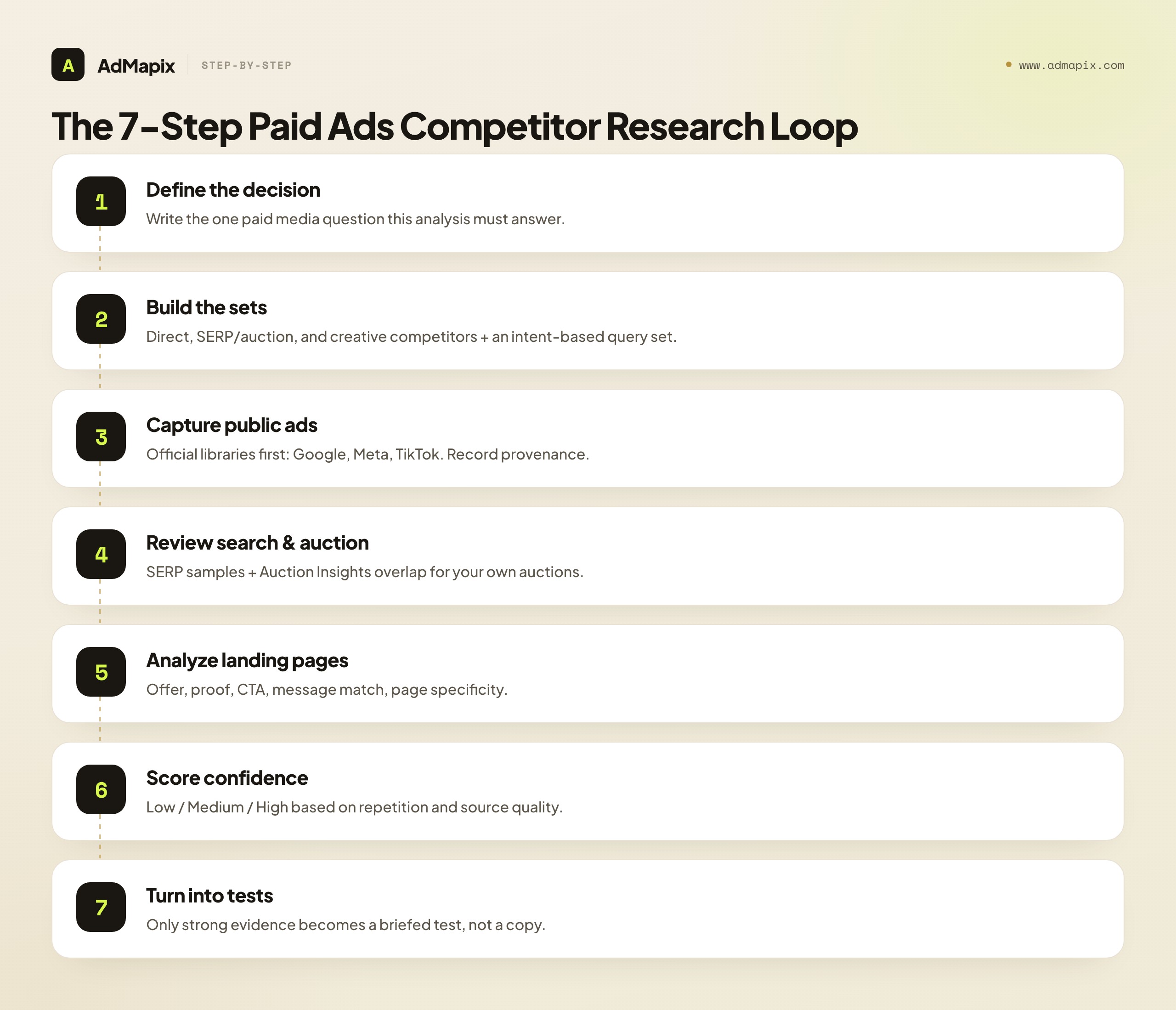Viewport: 1176px width, 1010px height.
Task: Open the www.admapix.com link
Action: (x=1071, y=65)
